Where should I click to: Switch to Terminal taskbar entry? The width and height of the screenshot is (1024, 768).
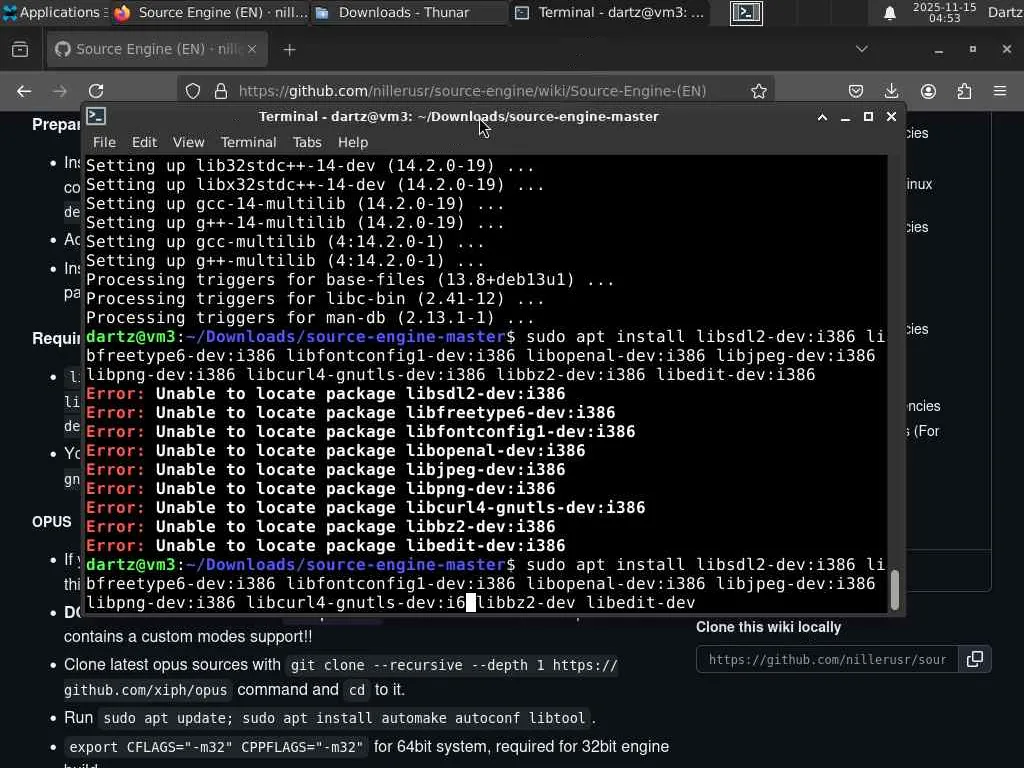(x=609, y=12)
